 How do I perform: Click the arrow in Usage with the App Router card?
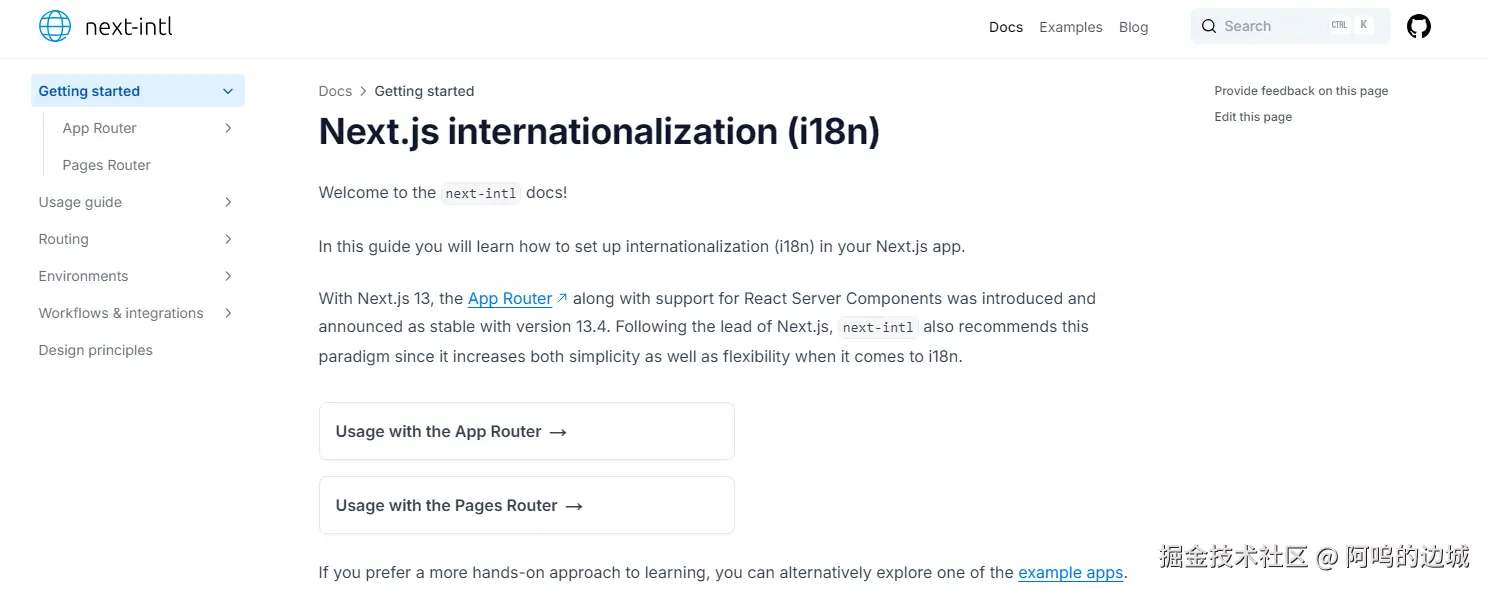pyautogui.click(x=558, y=432)
